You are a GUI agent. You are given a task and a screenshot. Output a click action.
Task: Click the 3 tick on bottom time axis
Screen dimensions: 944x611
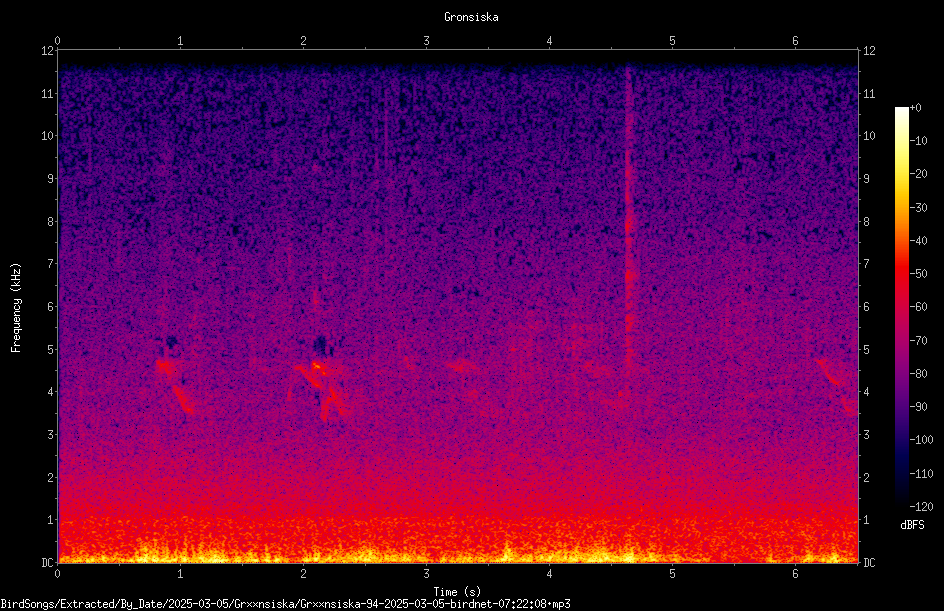(426, 574)
